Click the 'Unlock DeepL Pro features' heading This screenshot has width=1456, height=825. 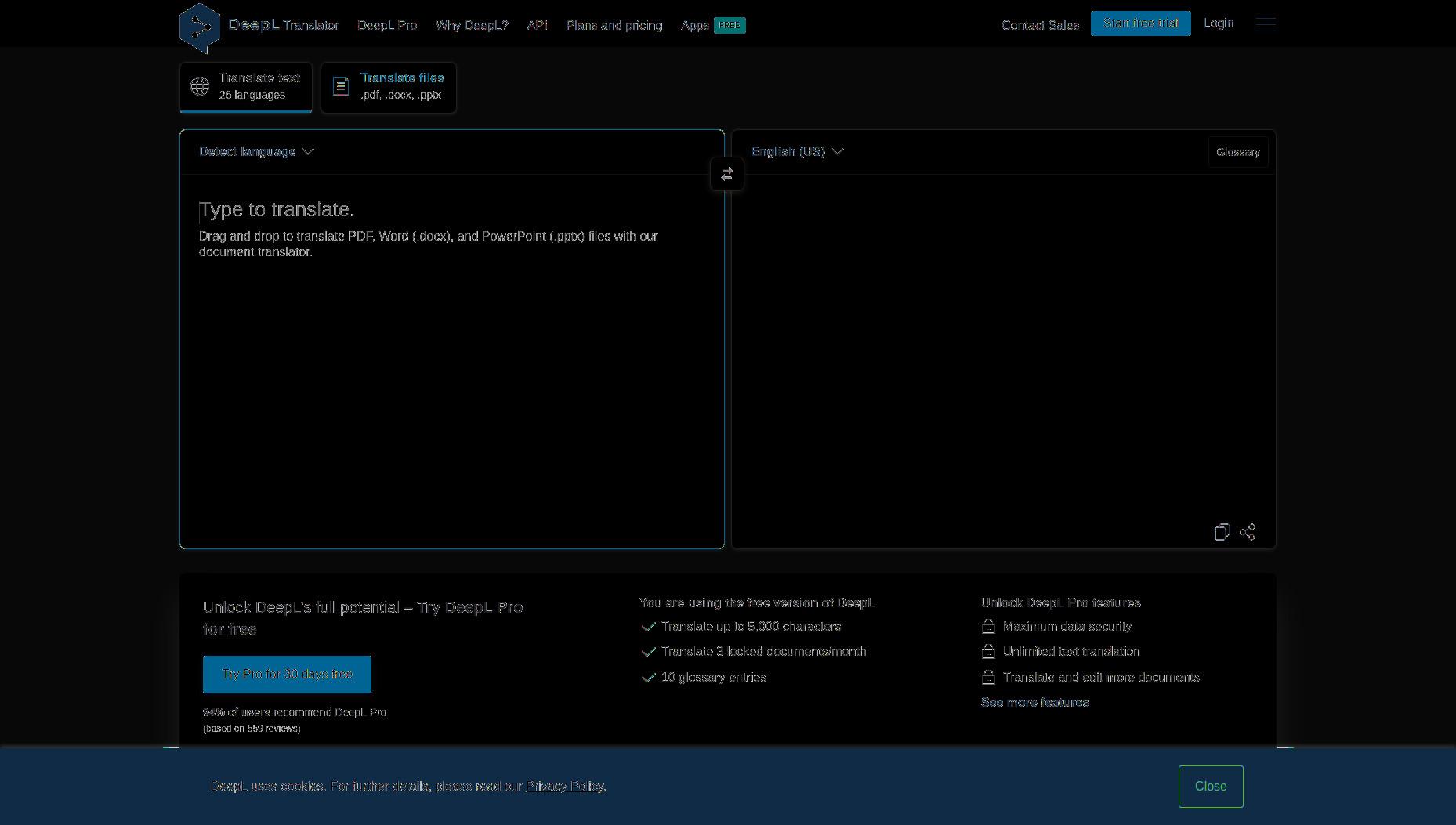tap(1061, 602)
